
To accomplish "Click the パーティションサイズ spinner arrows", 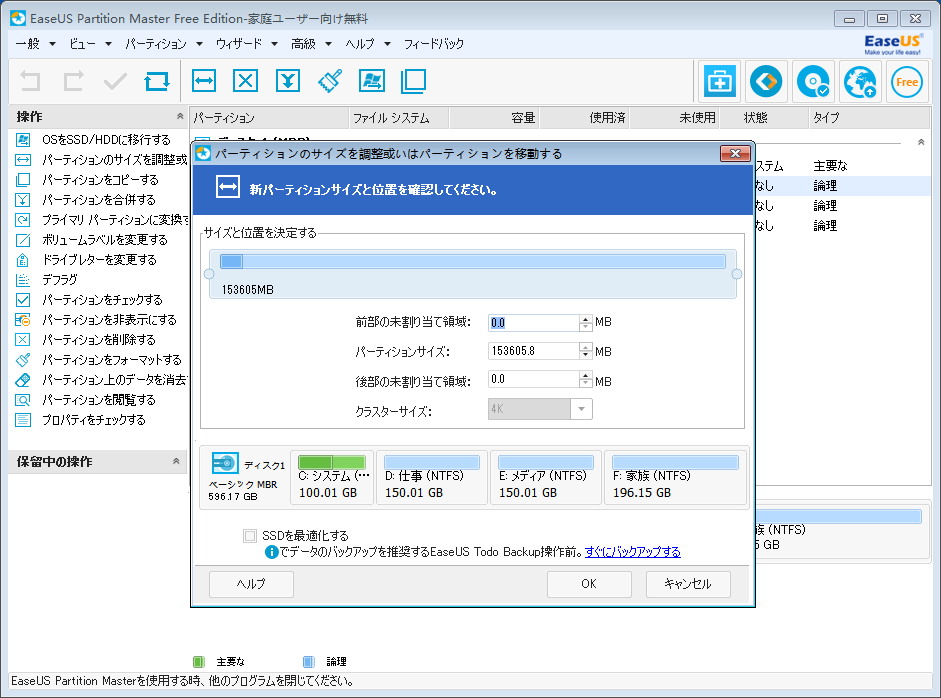I will (x=586, y=351).
